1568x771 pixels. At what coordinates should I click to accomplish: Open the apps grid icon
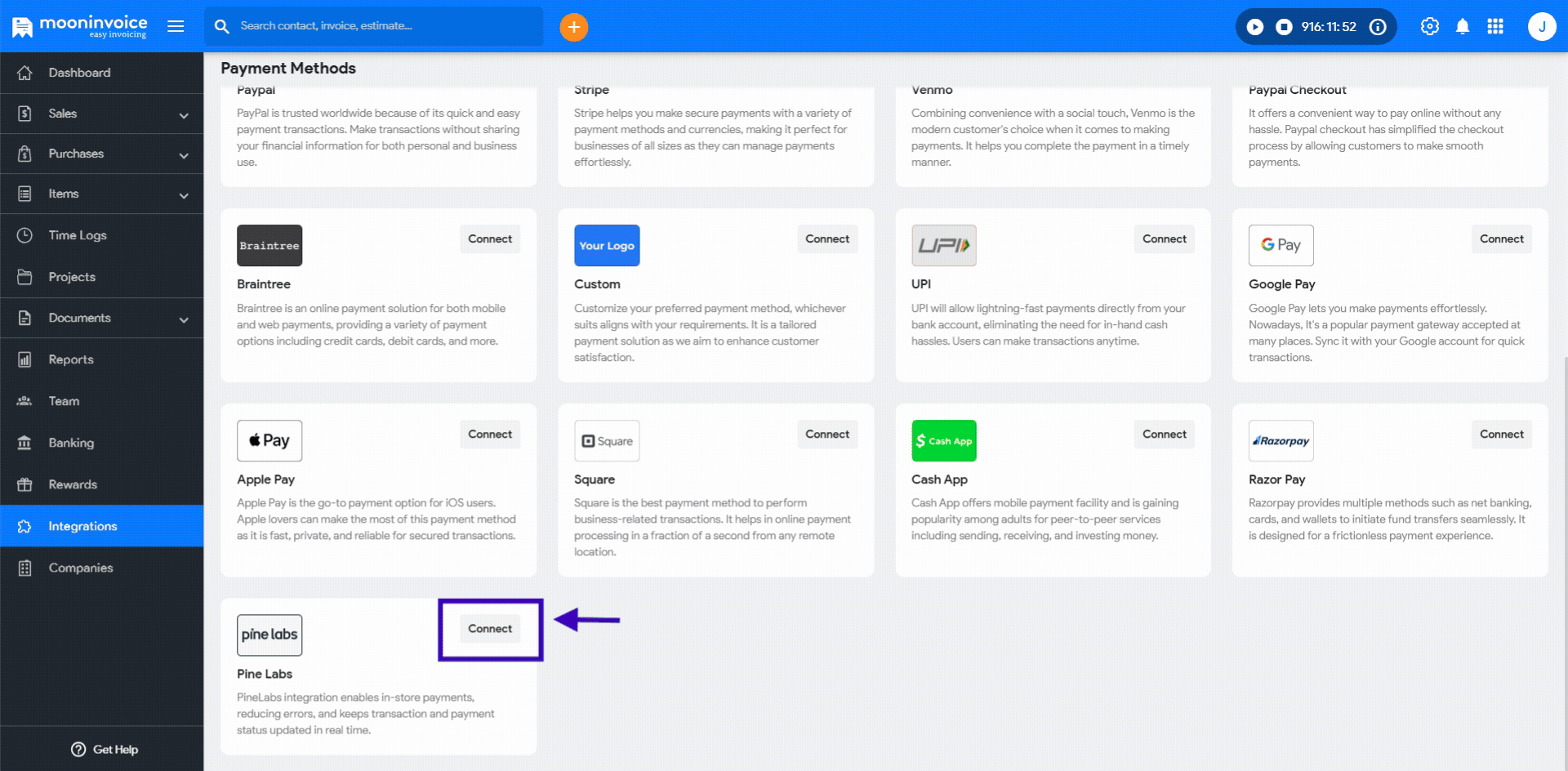pyautogui.click(x=1495, y=26)
